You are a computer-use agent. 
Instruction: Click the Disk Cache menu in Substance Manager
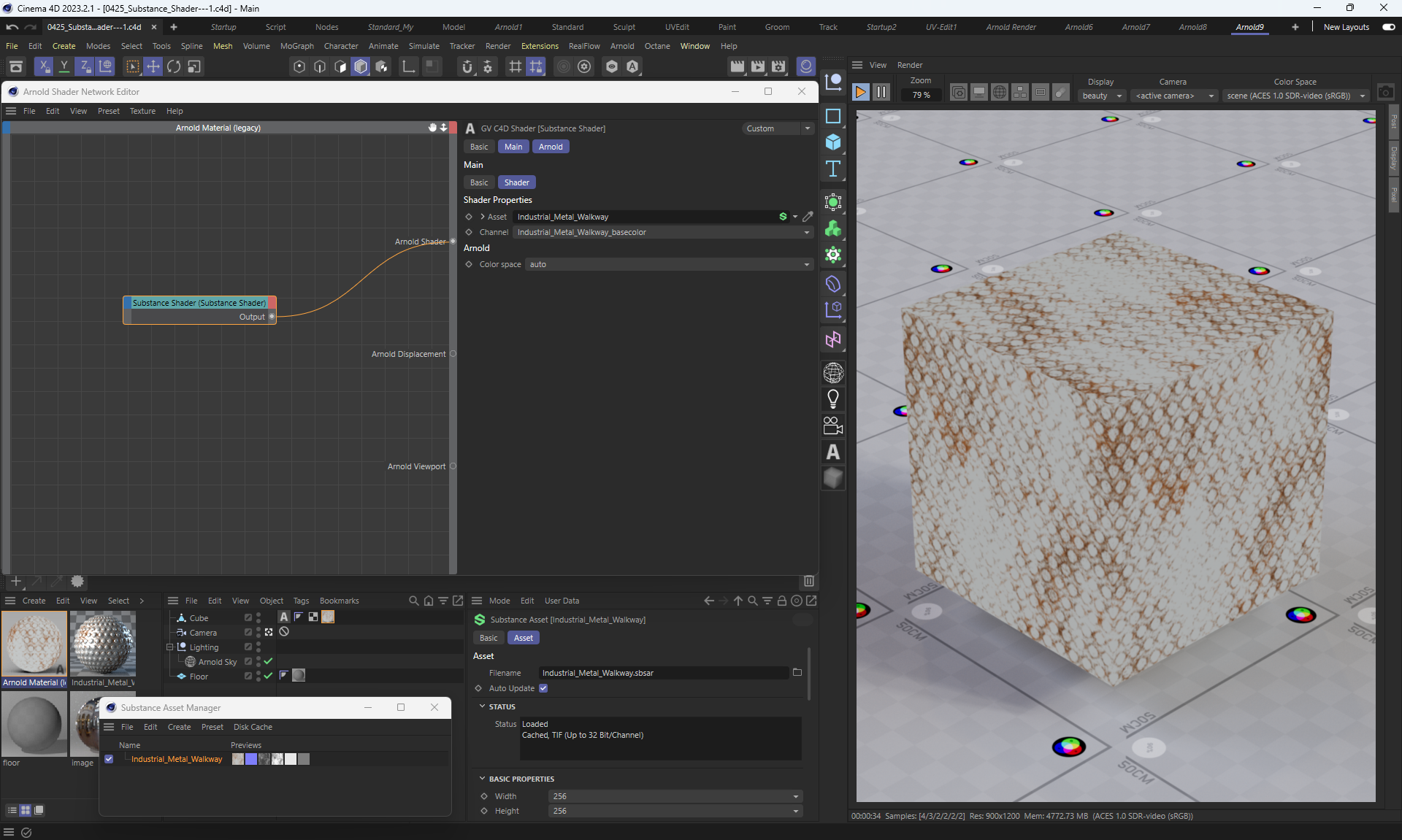coord(253,727)
